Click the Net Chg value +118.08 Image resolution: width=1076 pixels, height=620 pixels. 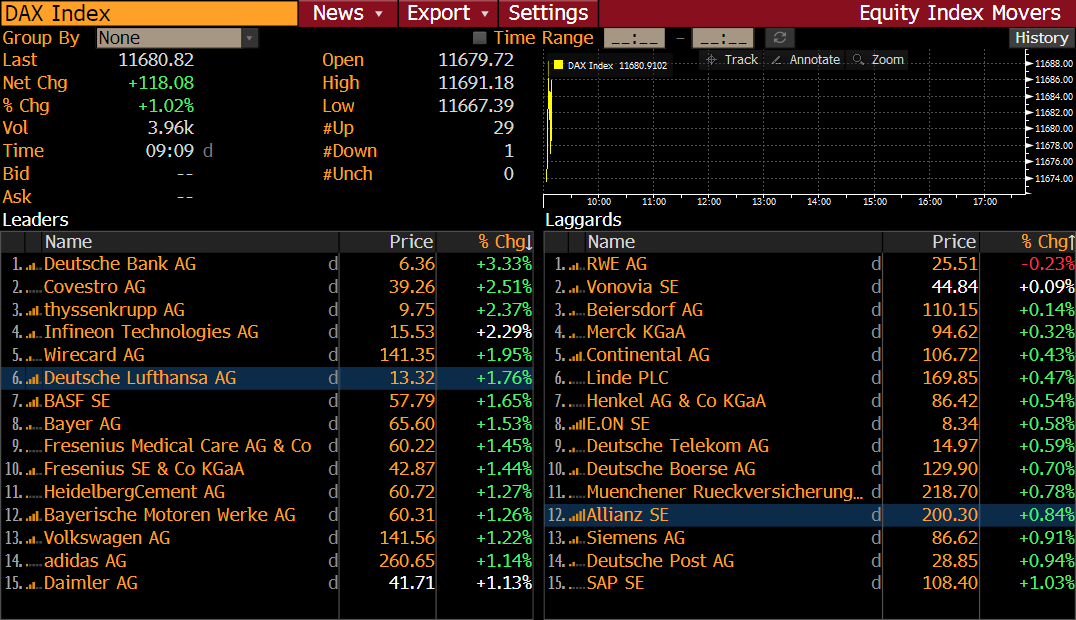[161, 83]
